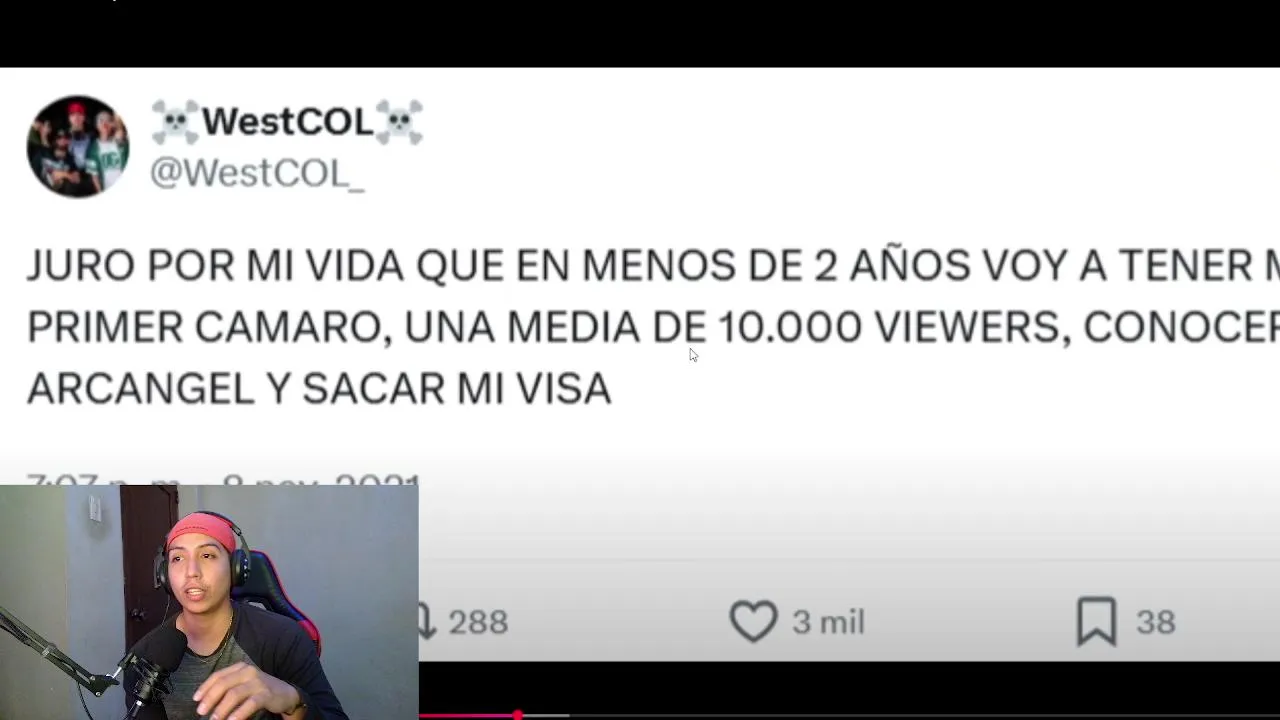Open the @WestCOL_ handle link

coord(257,172)
